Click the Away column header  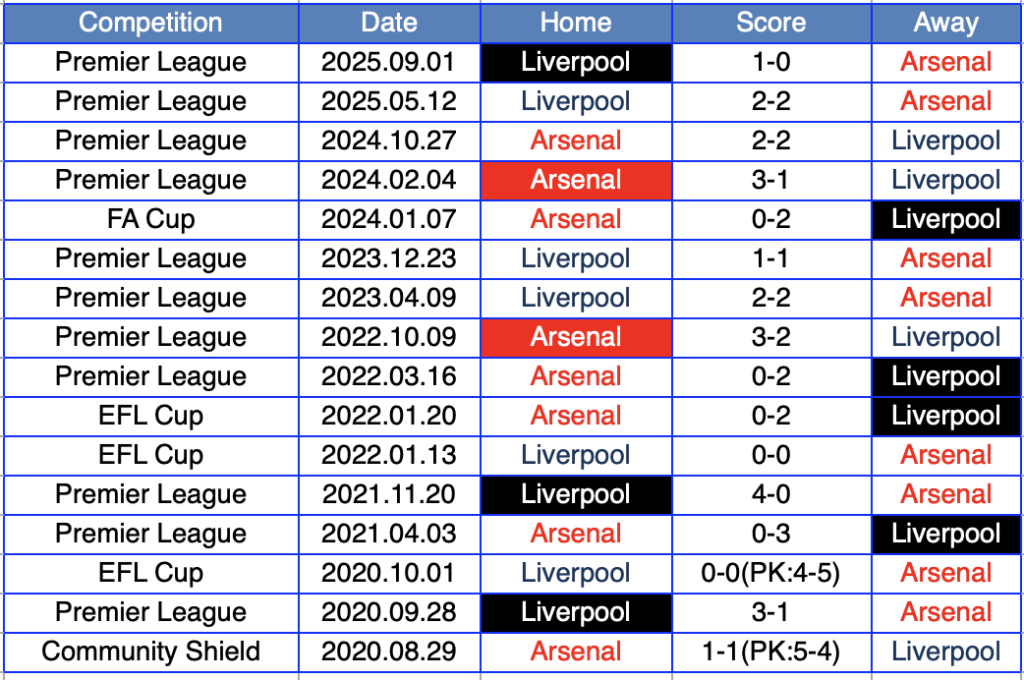pos(946,22)
